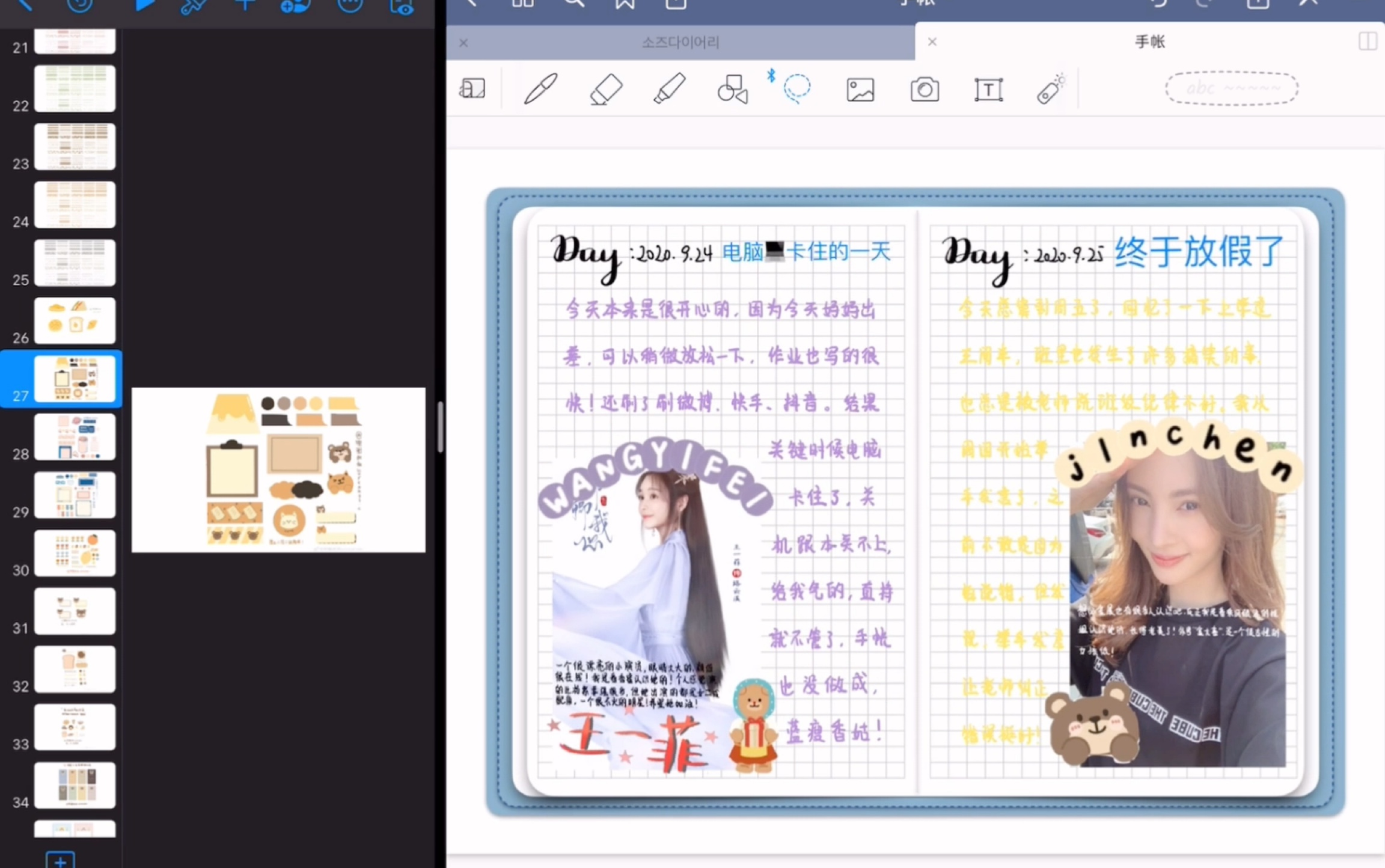Switch to the 手帐 tab

pyautogui.click(x=1149, y=41)
